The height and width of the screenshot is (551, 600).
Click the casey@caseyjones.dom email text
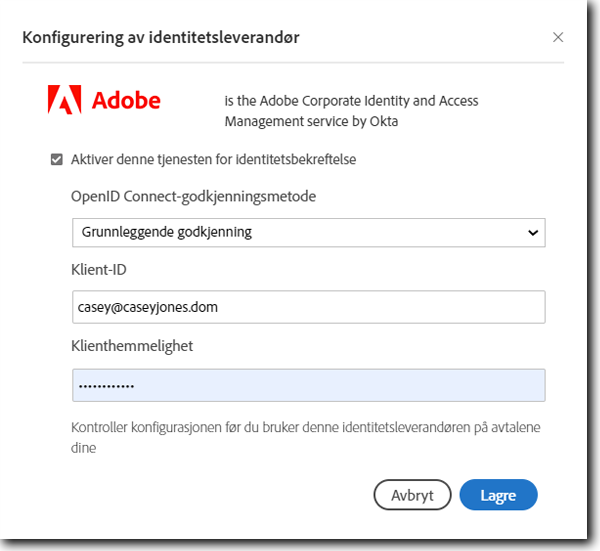148,308
